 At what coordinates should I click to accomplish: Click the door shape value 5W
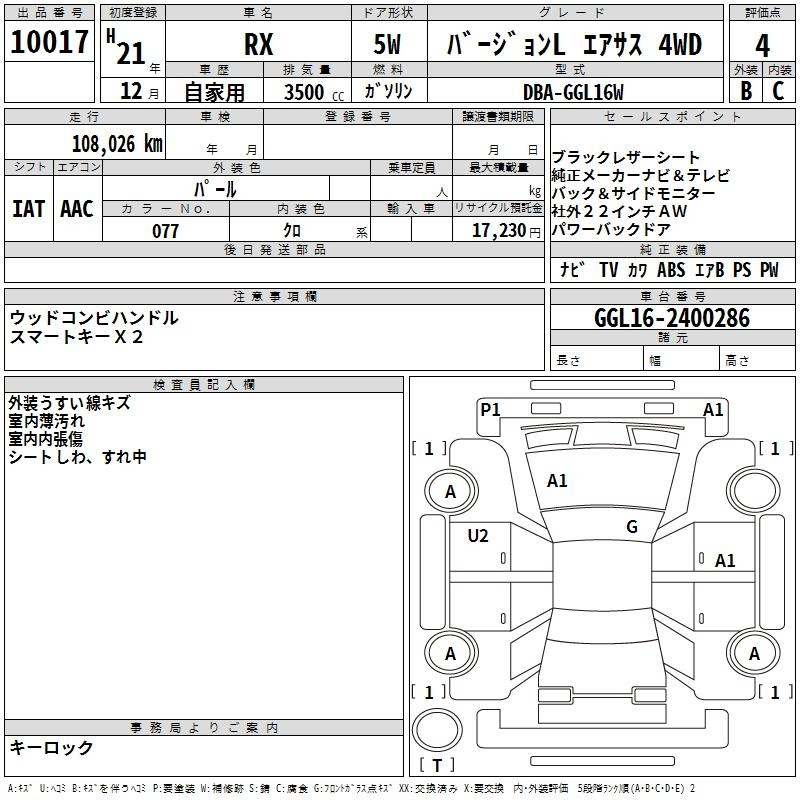(x=387, y=44)
